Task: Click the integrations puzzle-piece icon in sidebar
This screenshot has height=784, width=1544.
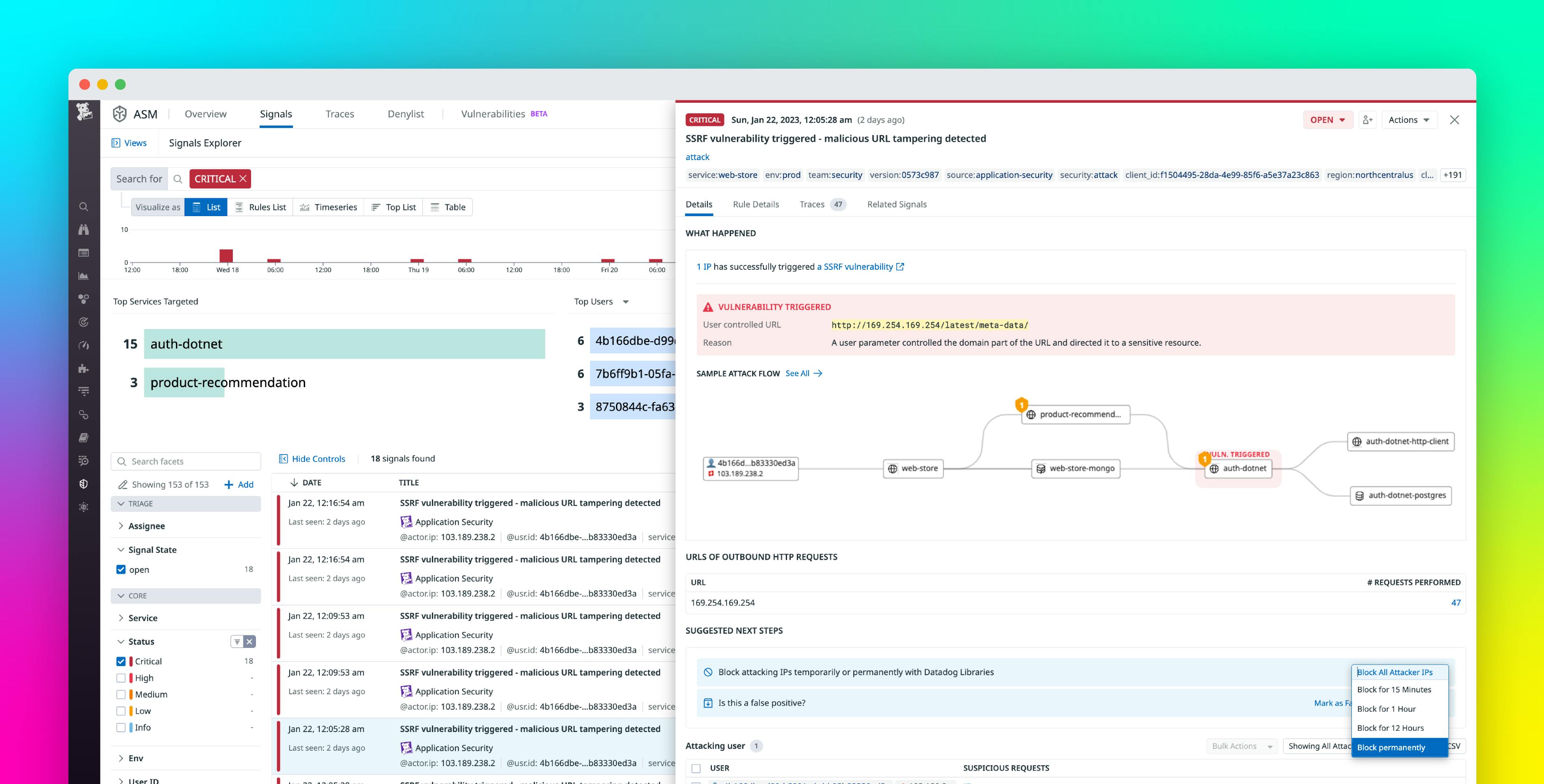Action: pyautogui.click(x=84, y=368)
